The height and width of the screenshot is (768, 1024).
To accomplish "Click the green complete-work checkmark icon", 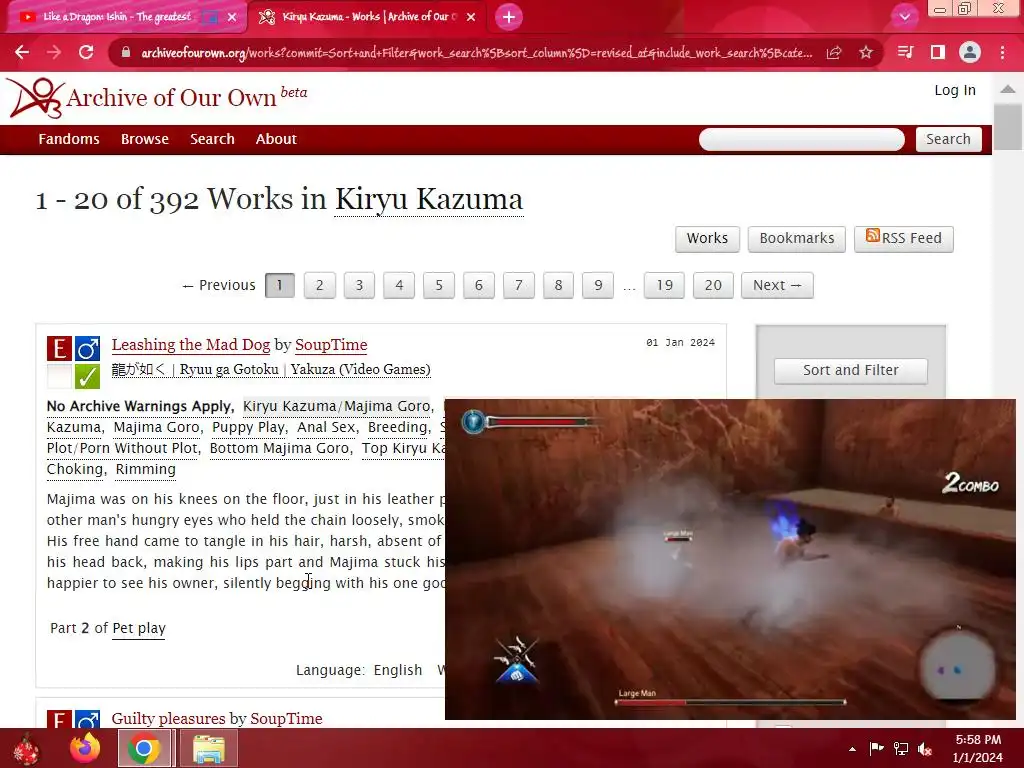I will tap(88, 377).
